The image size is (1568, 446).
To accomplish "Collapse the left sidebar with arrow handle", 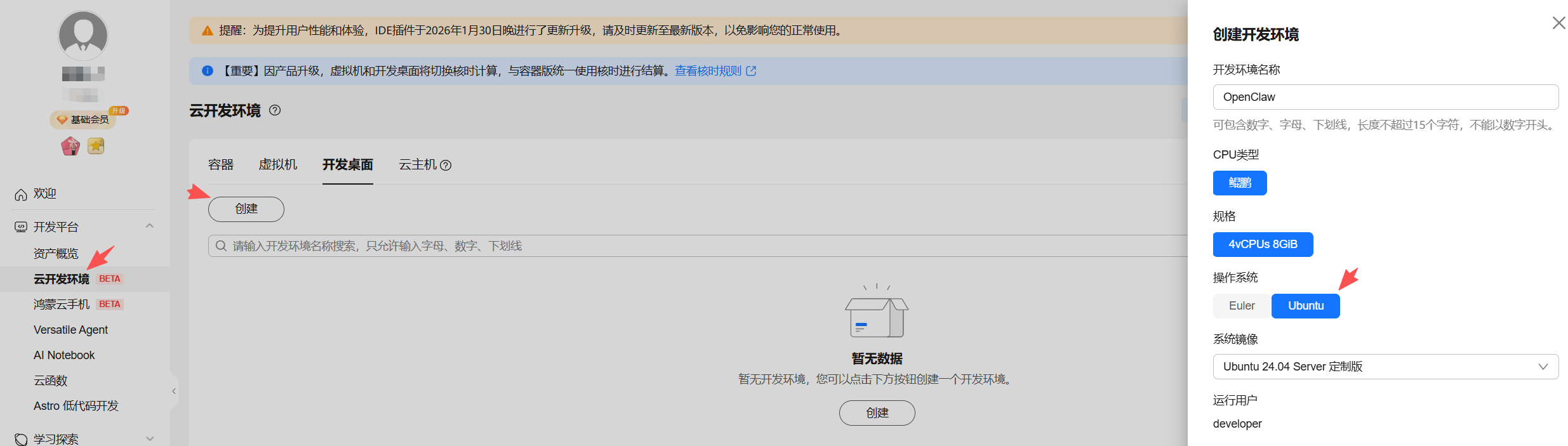I will (x=174, y=391).
